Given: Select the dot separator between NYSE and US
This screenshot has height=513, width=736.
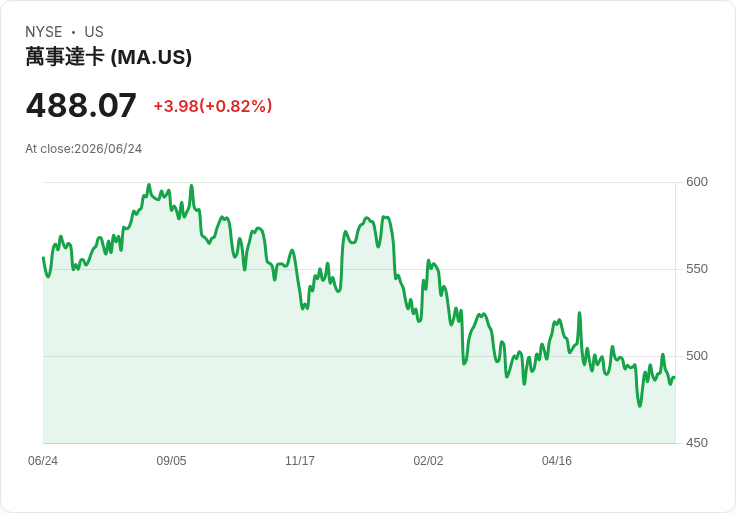Looking at the screenshot, I should coord(73,32).
